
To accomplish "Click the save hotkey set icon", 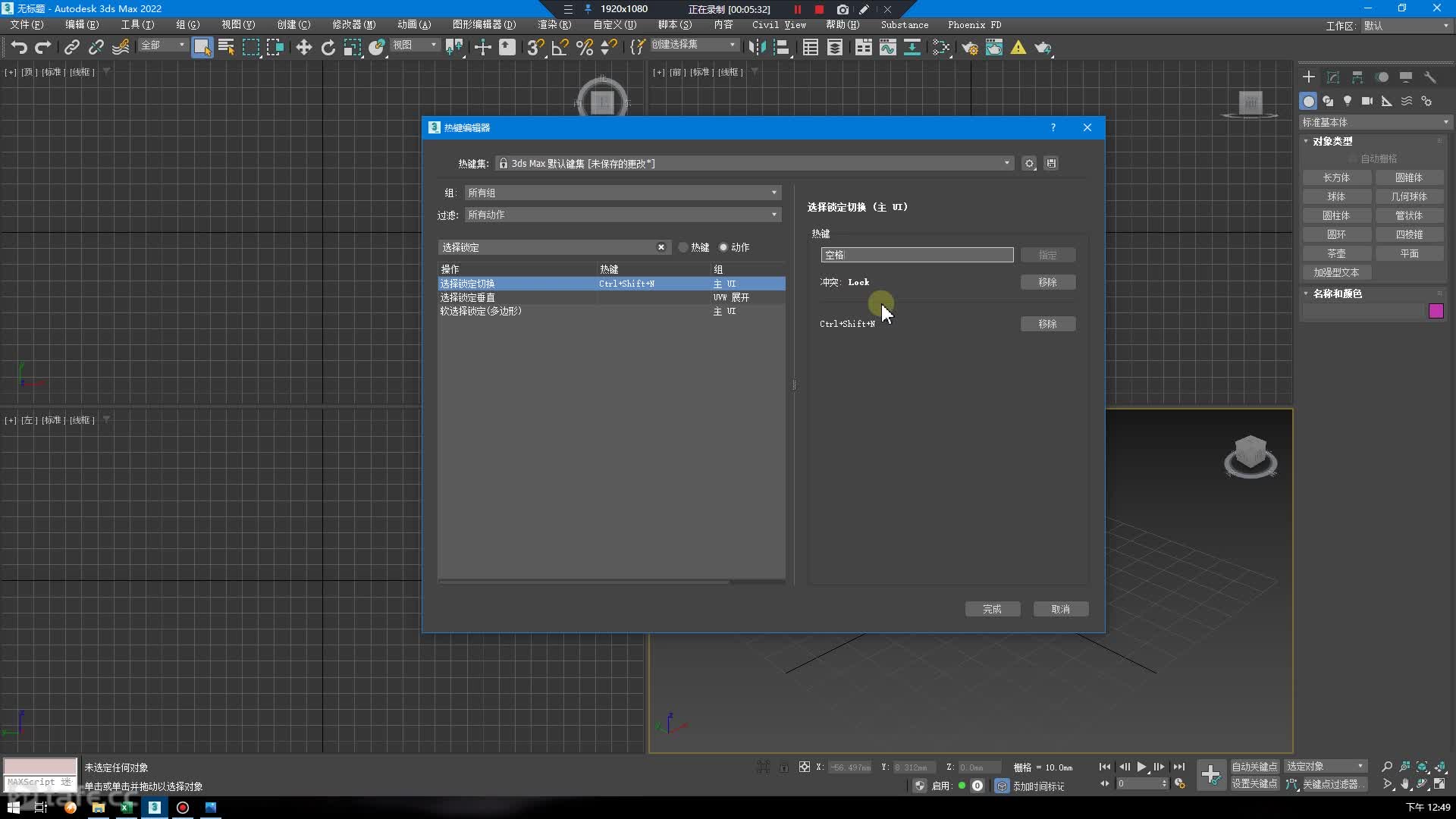I will [1051, 163].
